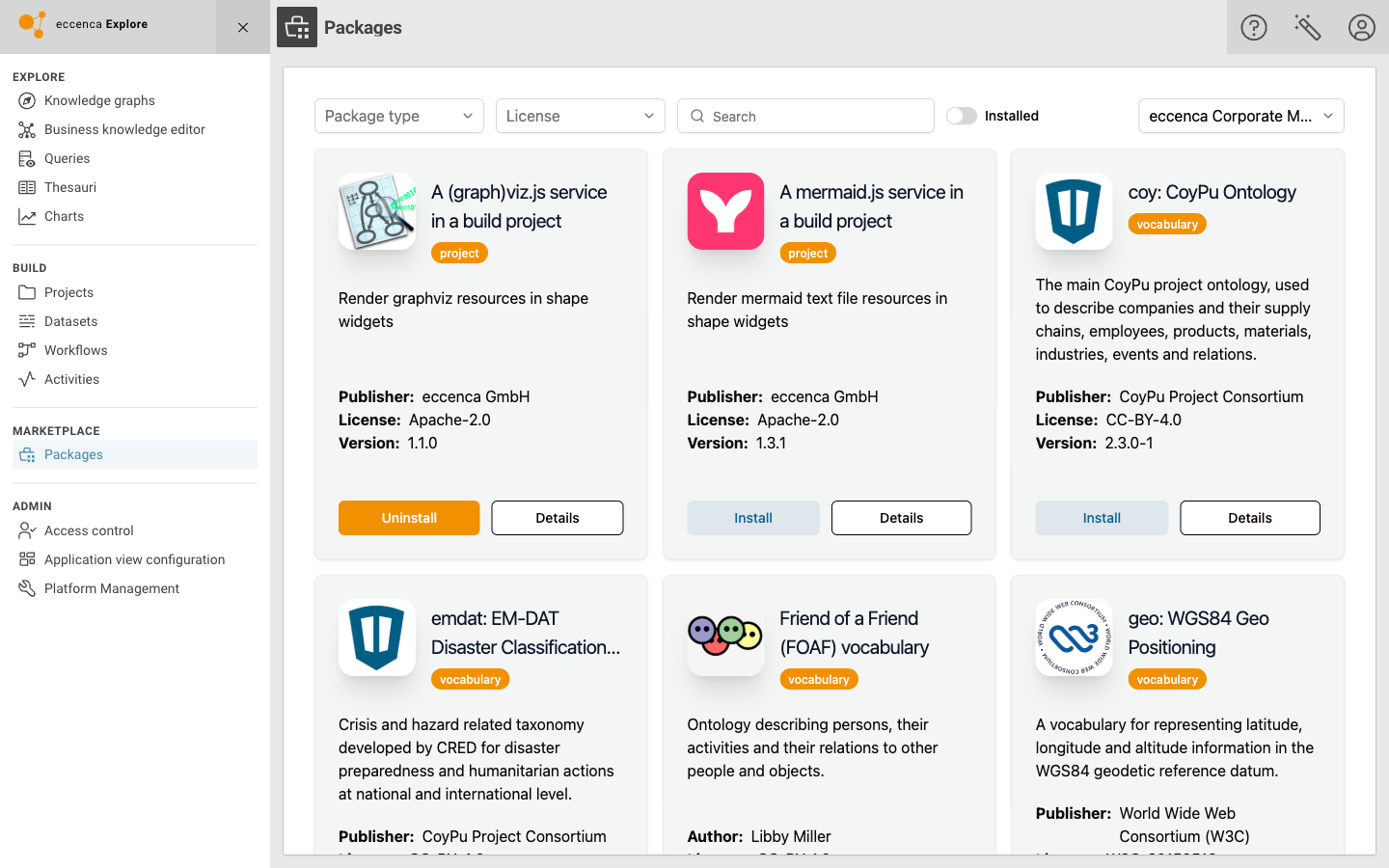Click the mermaid.js package pink logo
Viewport: 1389px width, 868px height.
coord(725,211)
